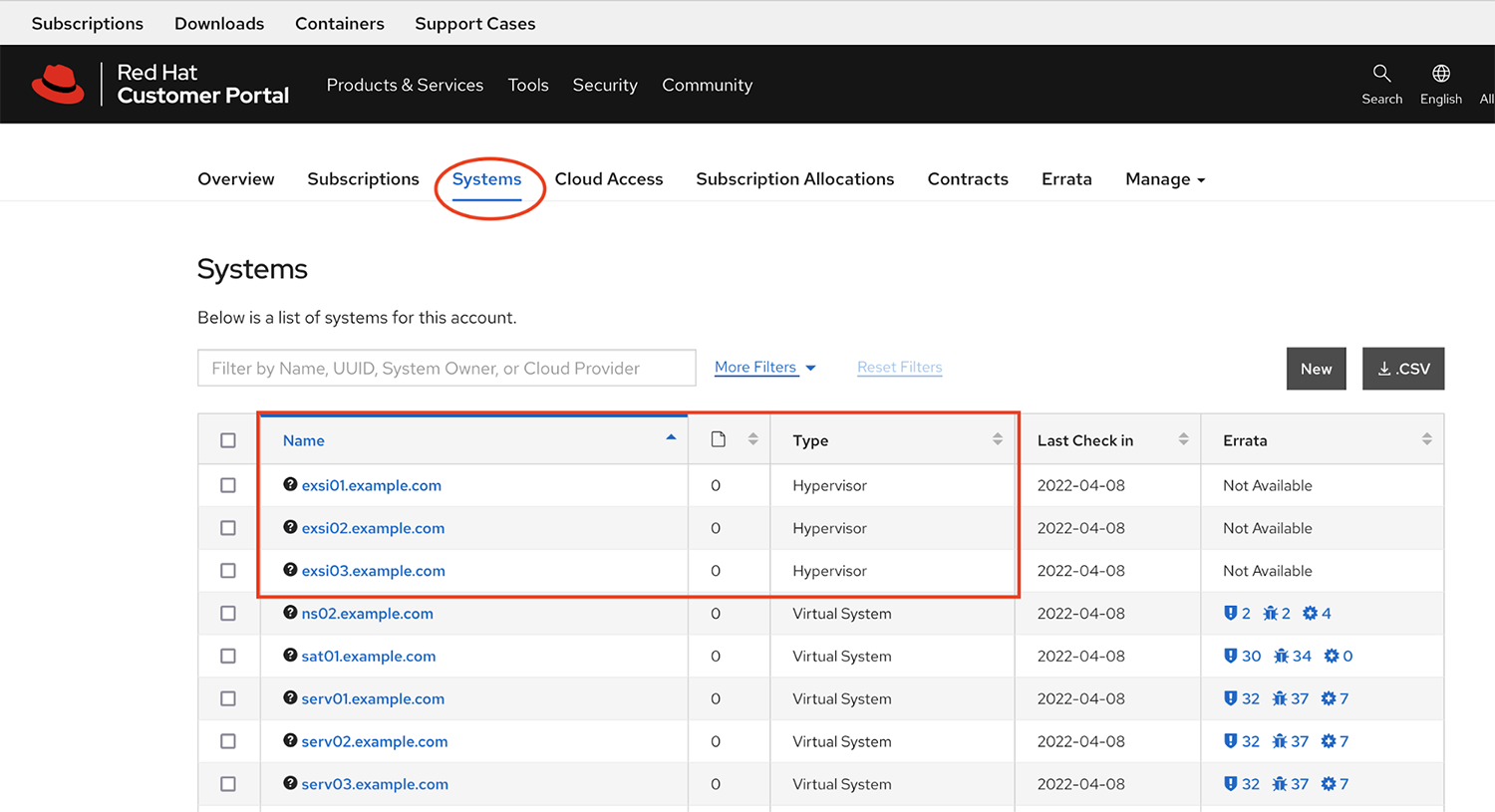
Task: Check the row checkbox for serv03.example.com
Action: (228, 783)
